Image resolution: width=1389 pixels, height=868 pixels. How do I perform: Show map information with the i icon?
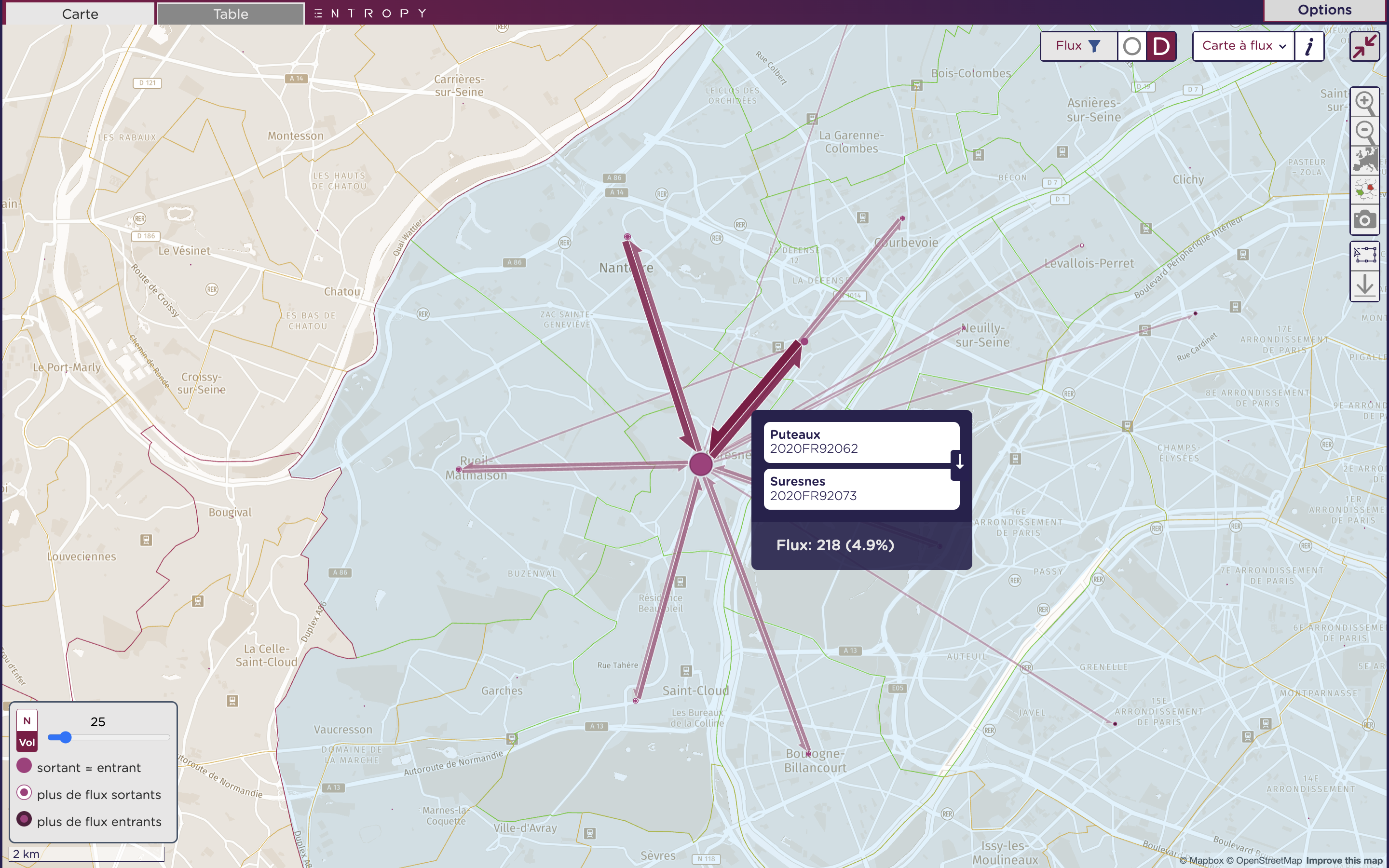click(x=1309, y=46)
